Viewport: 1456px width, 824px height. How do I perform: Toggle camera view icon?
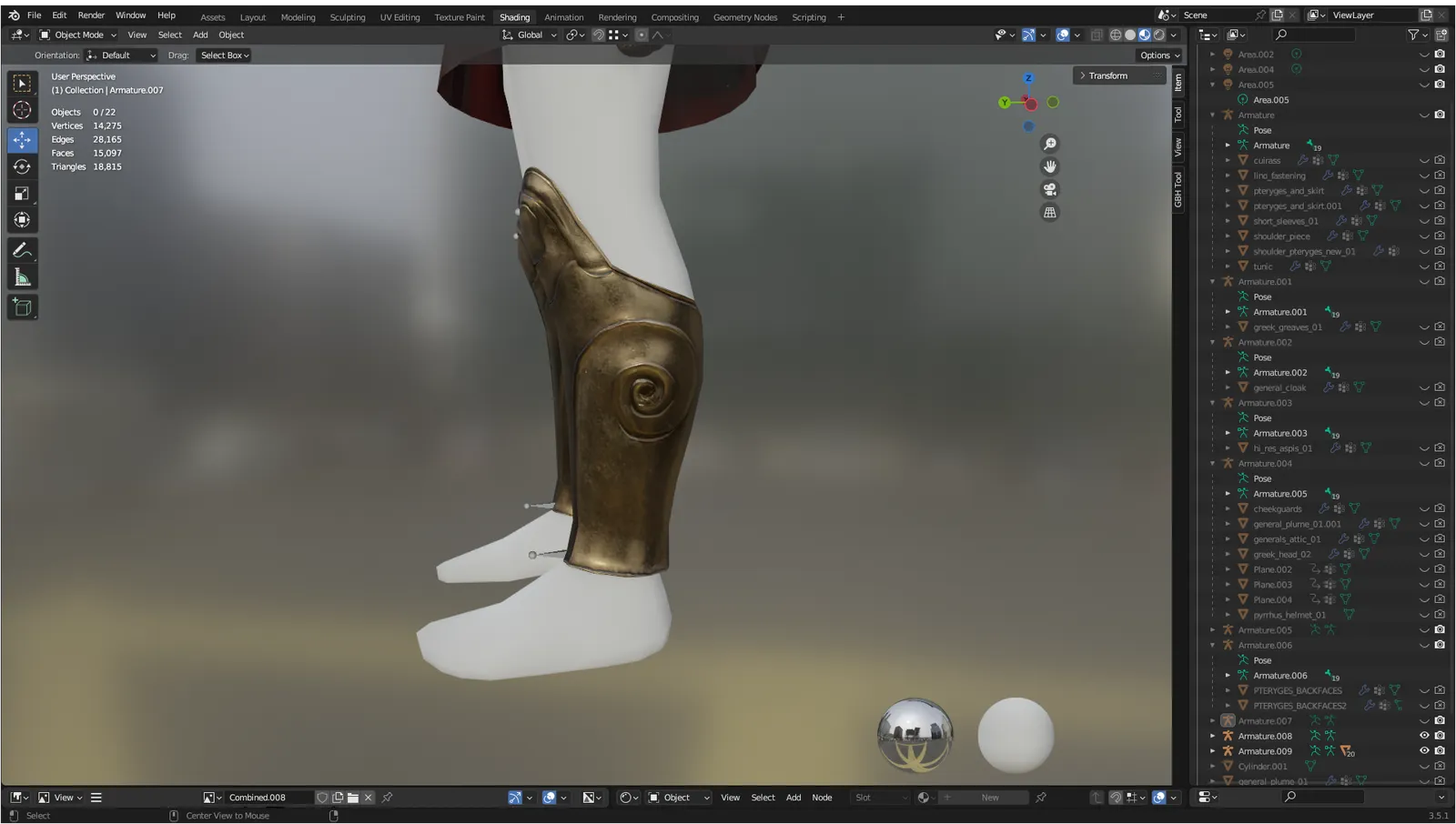[1050, 189]
